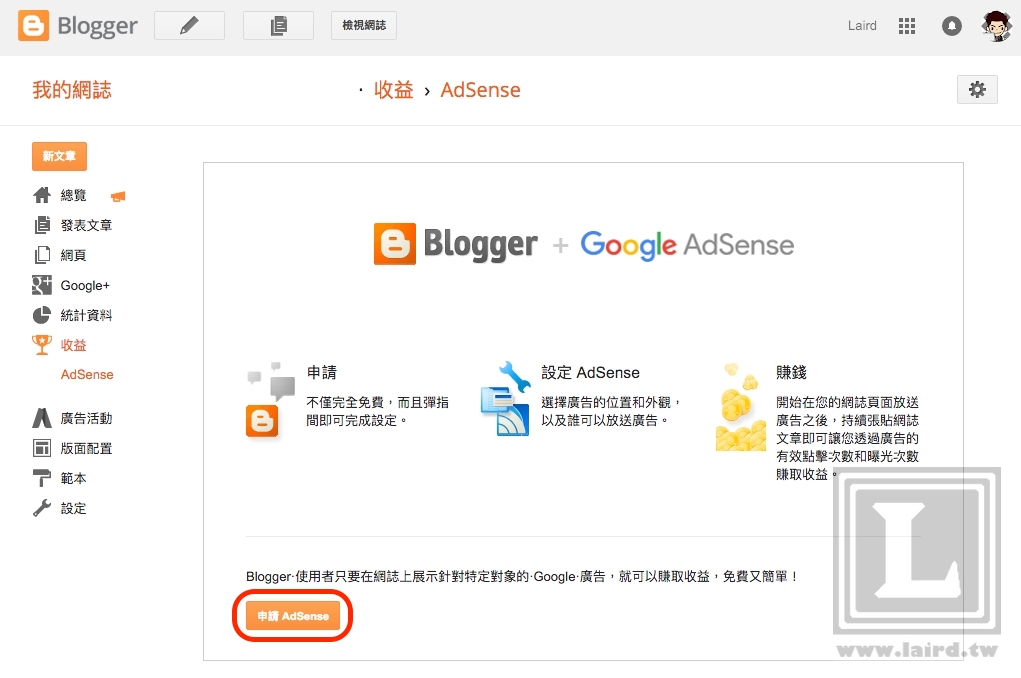This screenshot has height=678, width=1021.
Task: Click the layout icon beside 版面配置
Action: [x=42, y=448]
